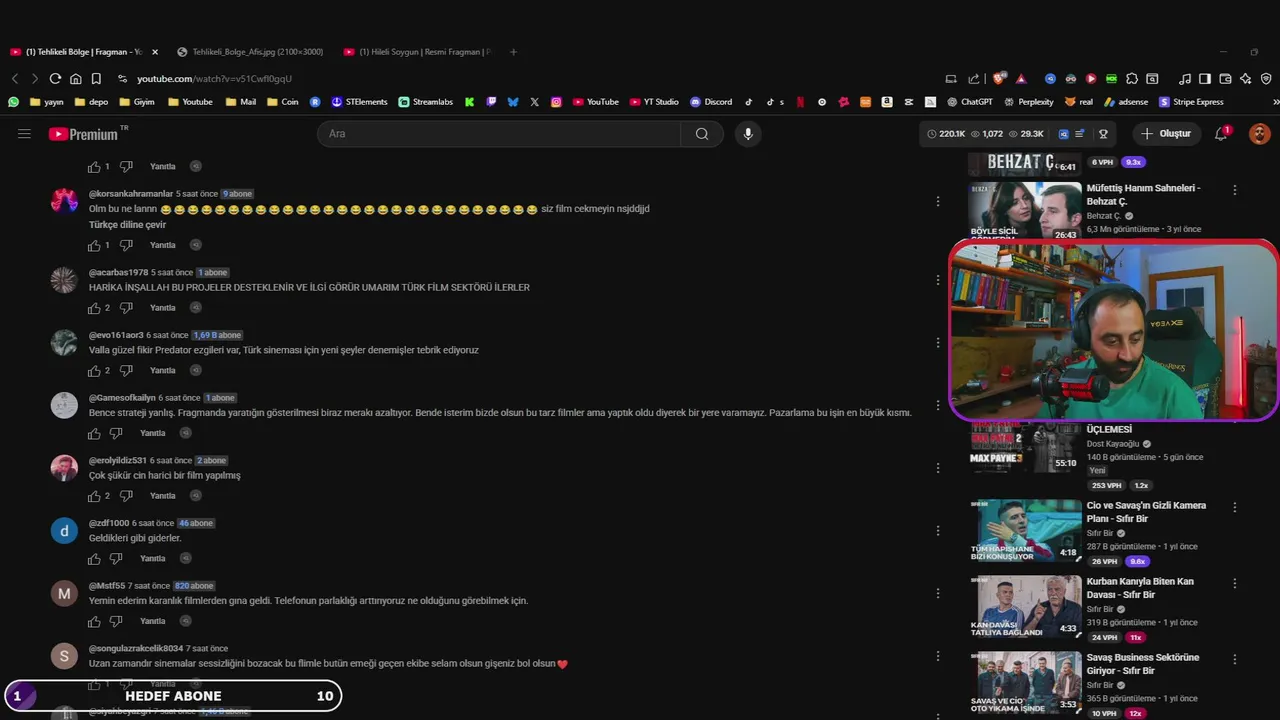This screenshot has height=720, width=1280.
Task: Open the notifications bell
Action: point(1221,134)
